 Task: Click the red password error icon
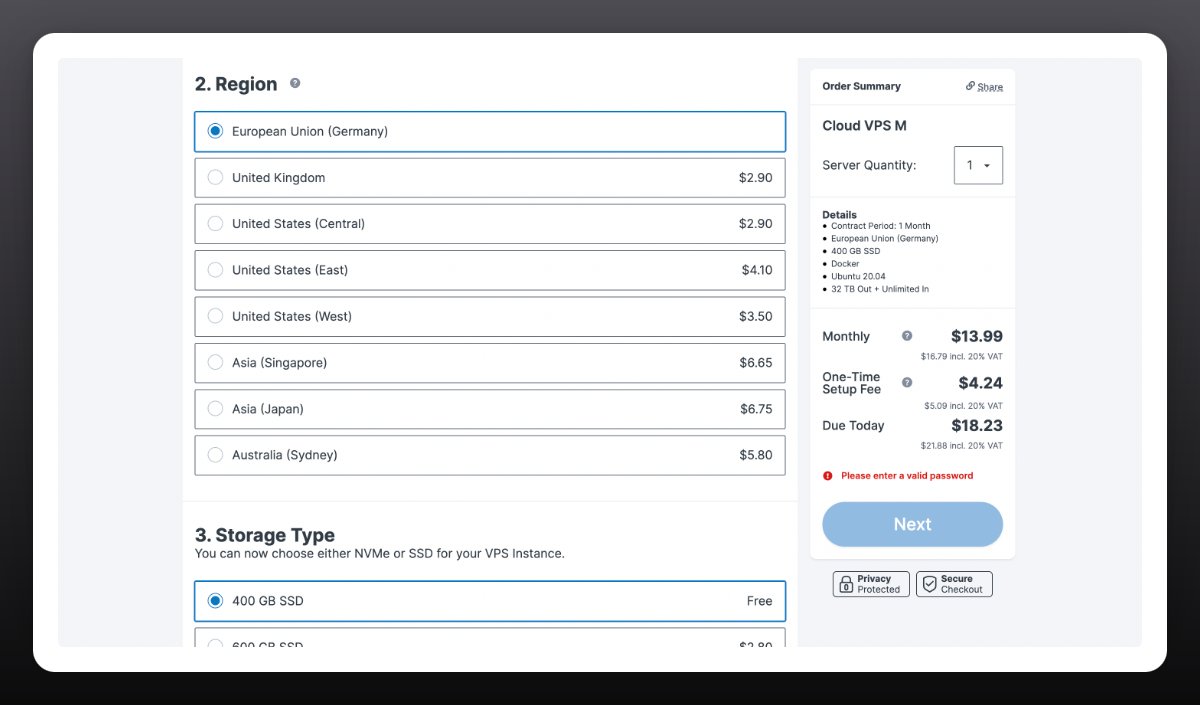click(827, 476)
